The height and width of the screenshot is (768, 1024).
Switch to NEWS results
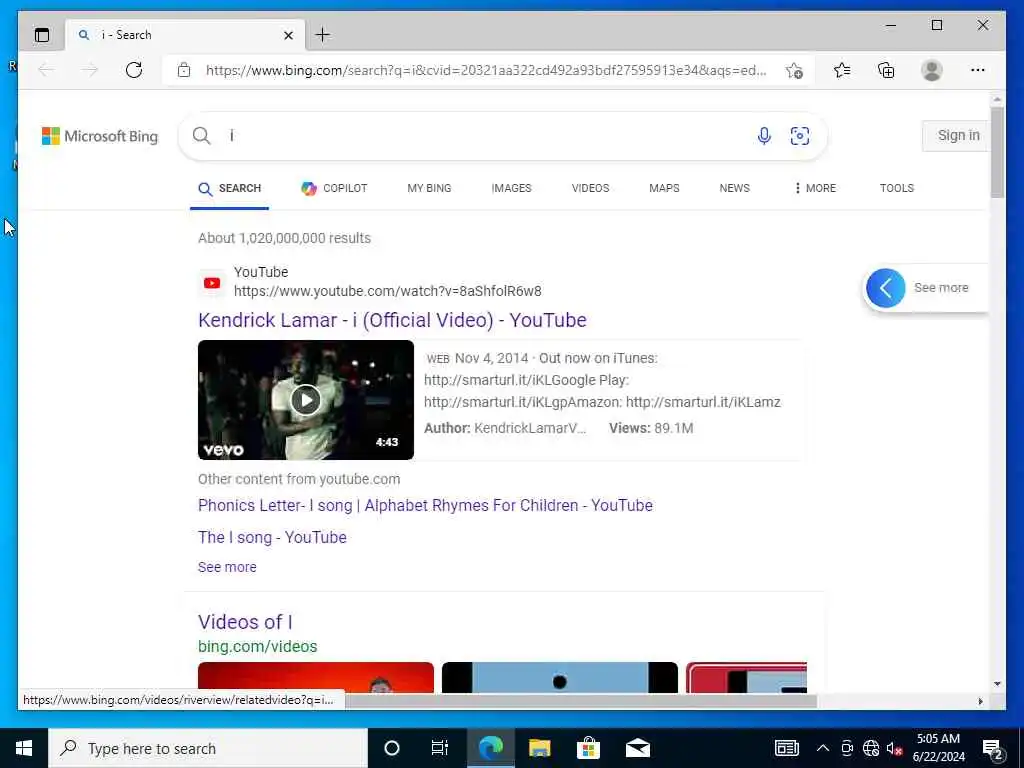click(x=735, y=188)
